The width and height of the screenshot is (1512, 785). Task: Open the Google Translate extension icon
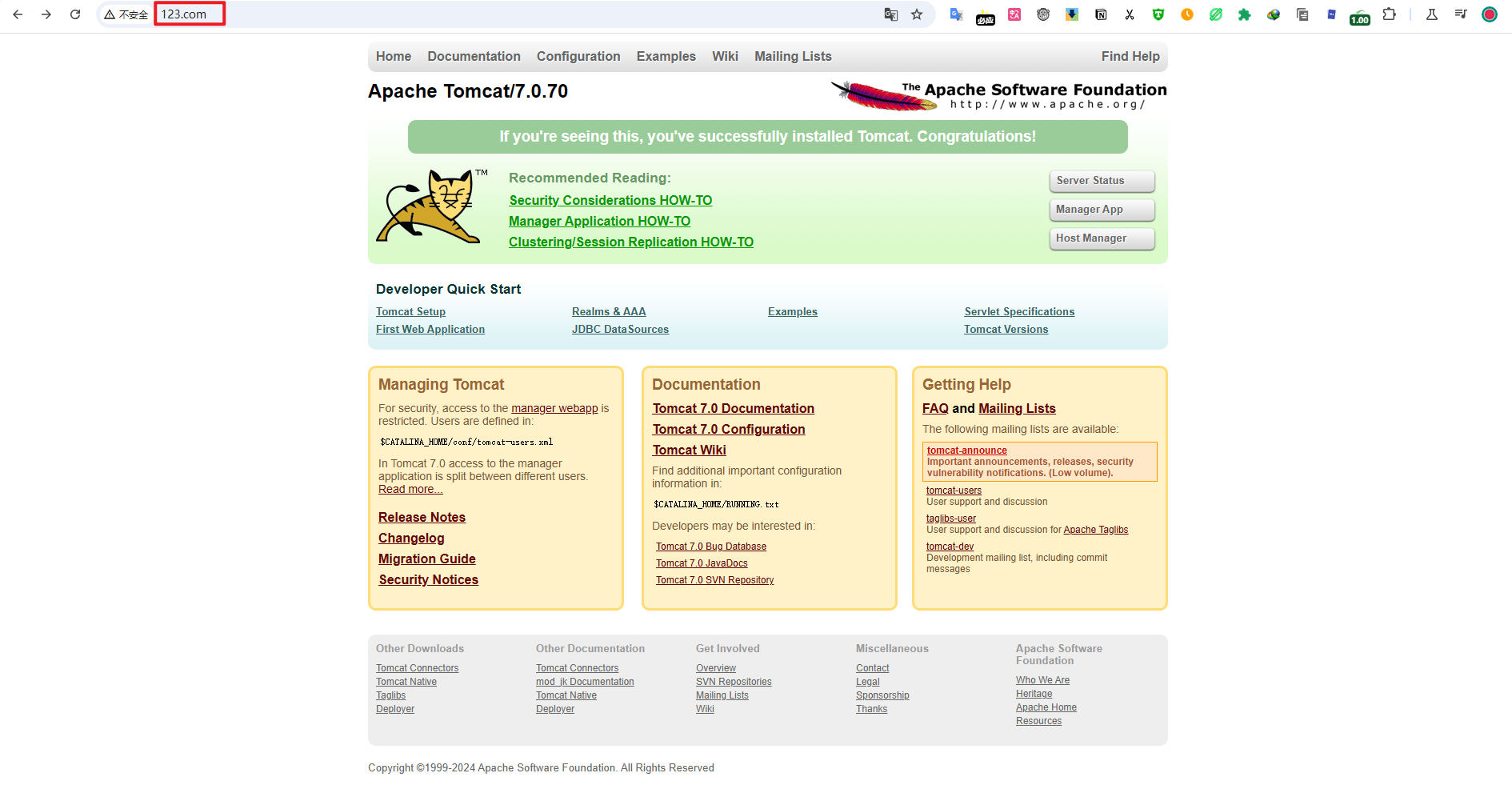[956, 14]
